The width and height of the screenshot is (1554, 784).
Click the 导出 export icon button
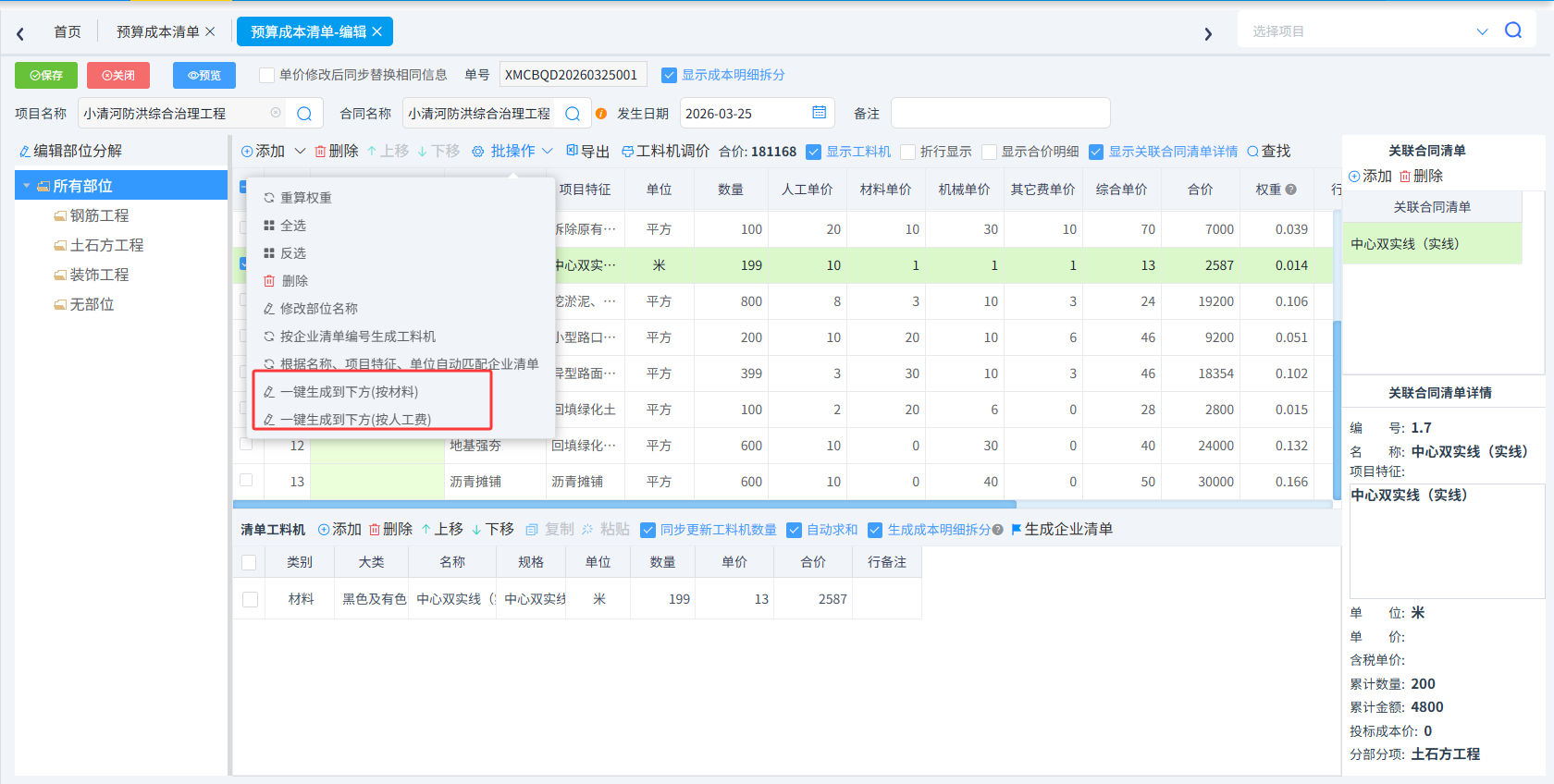coord(587,151)
